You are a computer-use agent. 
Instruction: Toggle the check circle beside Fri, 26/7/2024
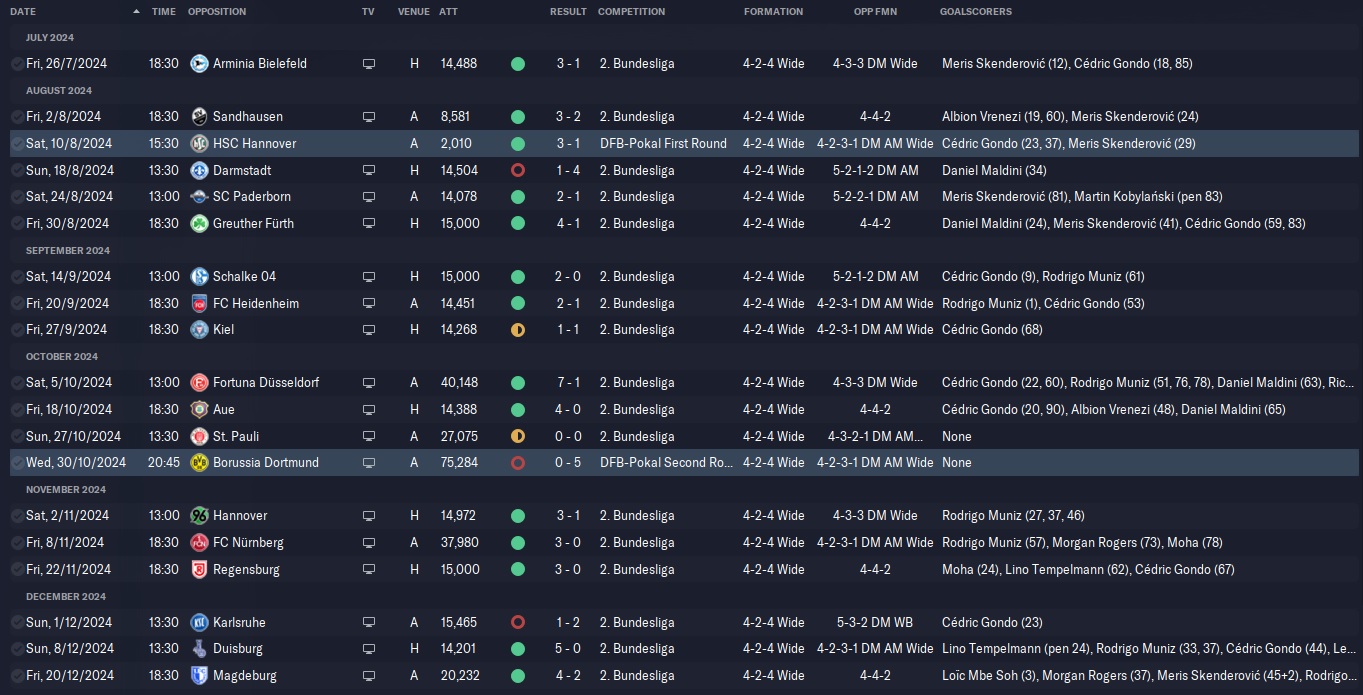click(x=17, y=64)
